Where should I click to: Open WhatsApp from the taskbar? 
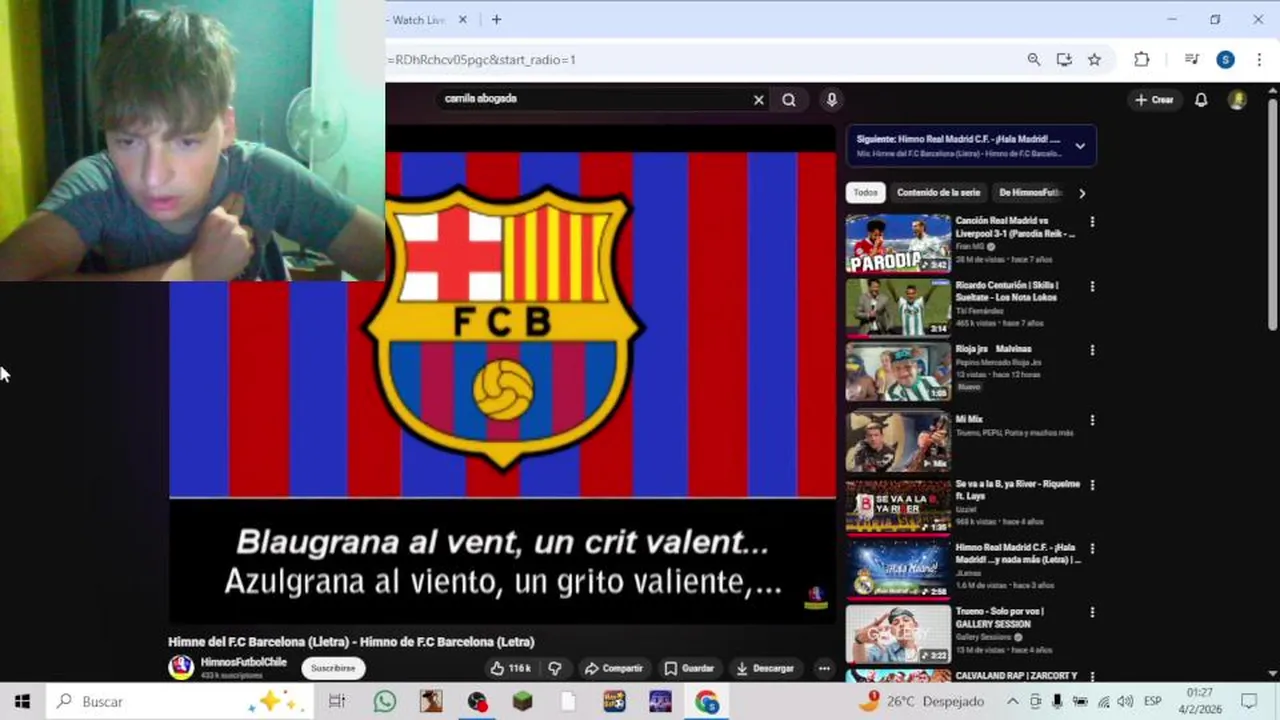[384, 701]
